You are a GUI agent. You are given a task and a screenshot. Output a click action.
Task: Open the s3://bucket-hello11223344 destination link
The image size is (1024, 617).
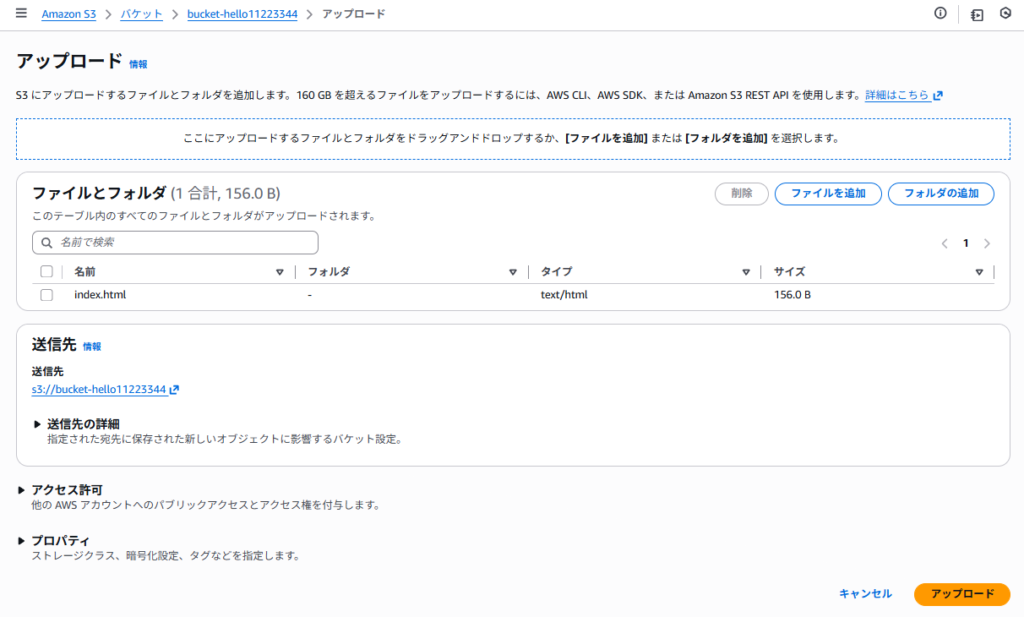(99, 389)
